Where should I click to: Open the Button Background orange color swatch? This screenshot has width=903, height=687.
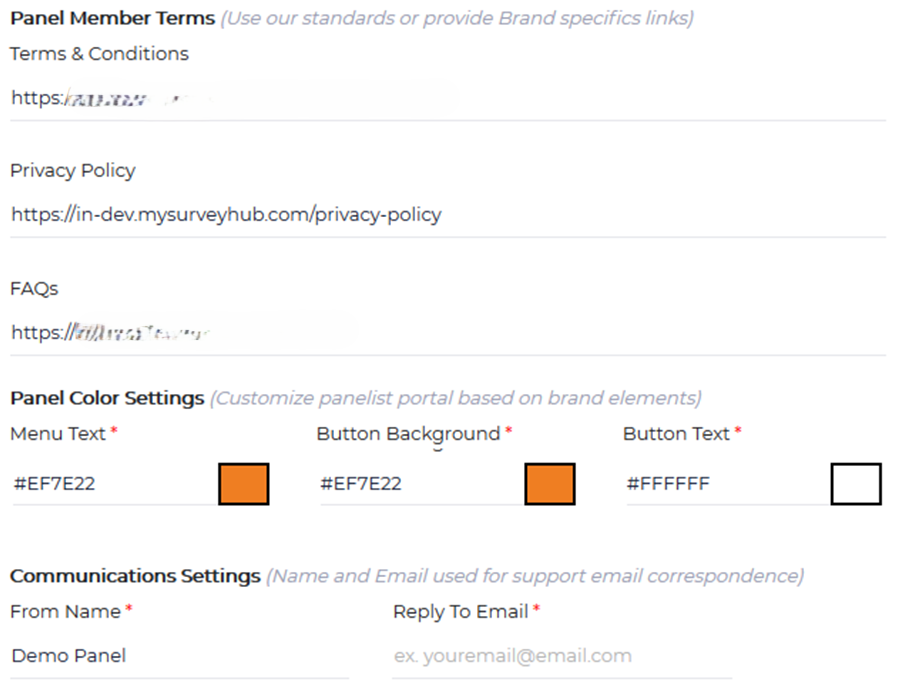[x=549, y=484]
